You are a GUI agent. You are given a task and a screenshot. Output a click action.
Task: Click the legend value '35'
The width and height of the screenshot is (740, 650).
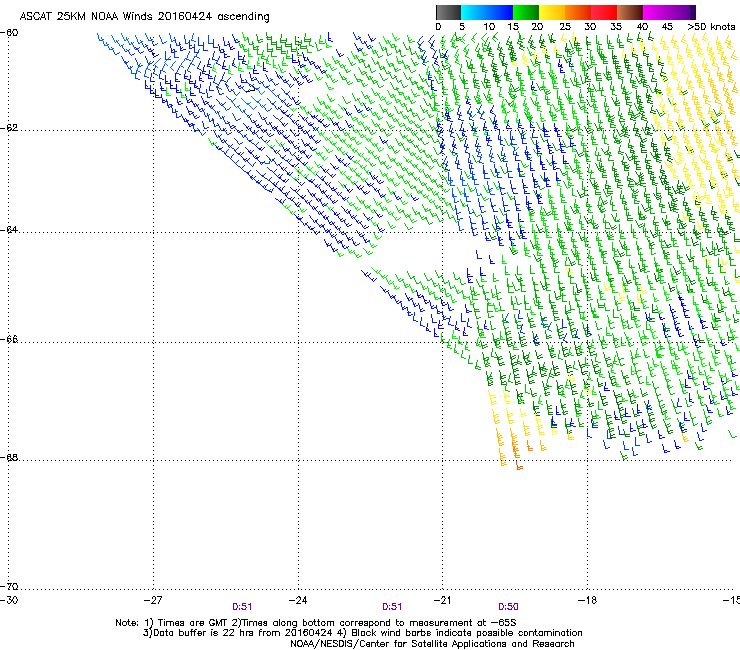(x=616, y=27)
